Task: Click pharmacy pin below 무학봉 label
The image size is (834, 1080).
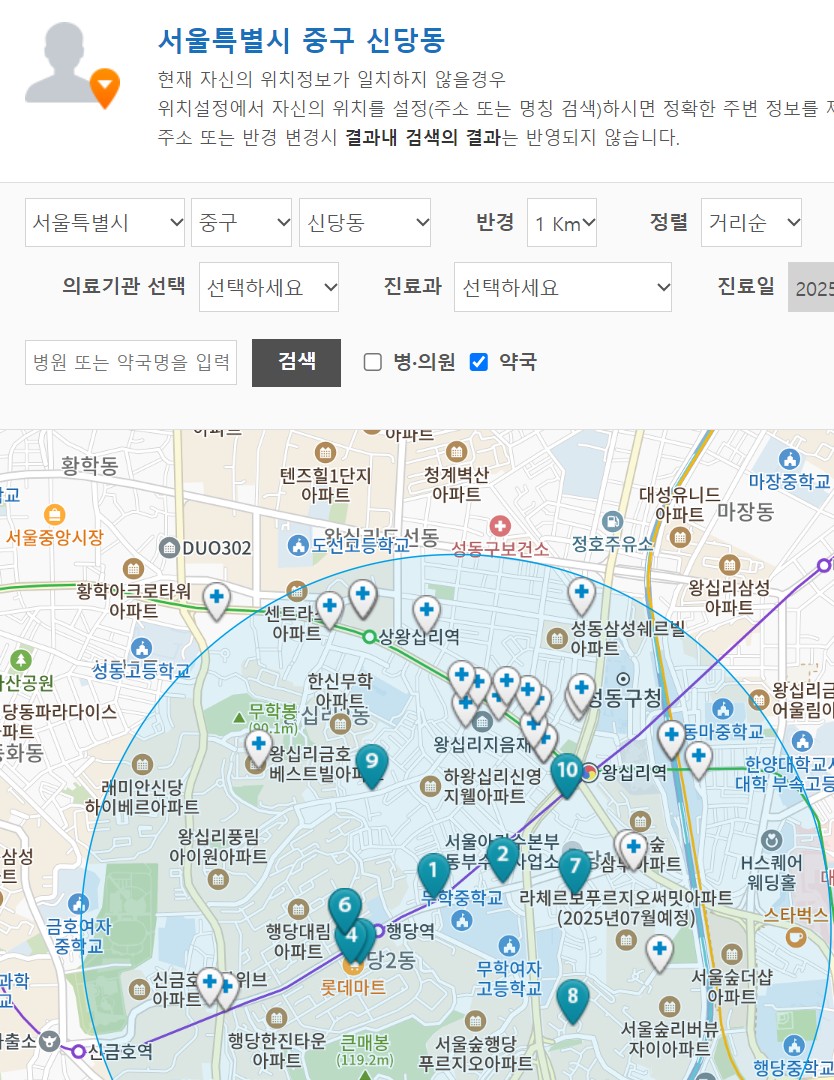Action: click(259, 748)
